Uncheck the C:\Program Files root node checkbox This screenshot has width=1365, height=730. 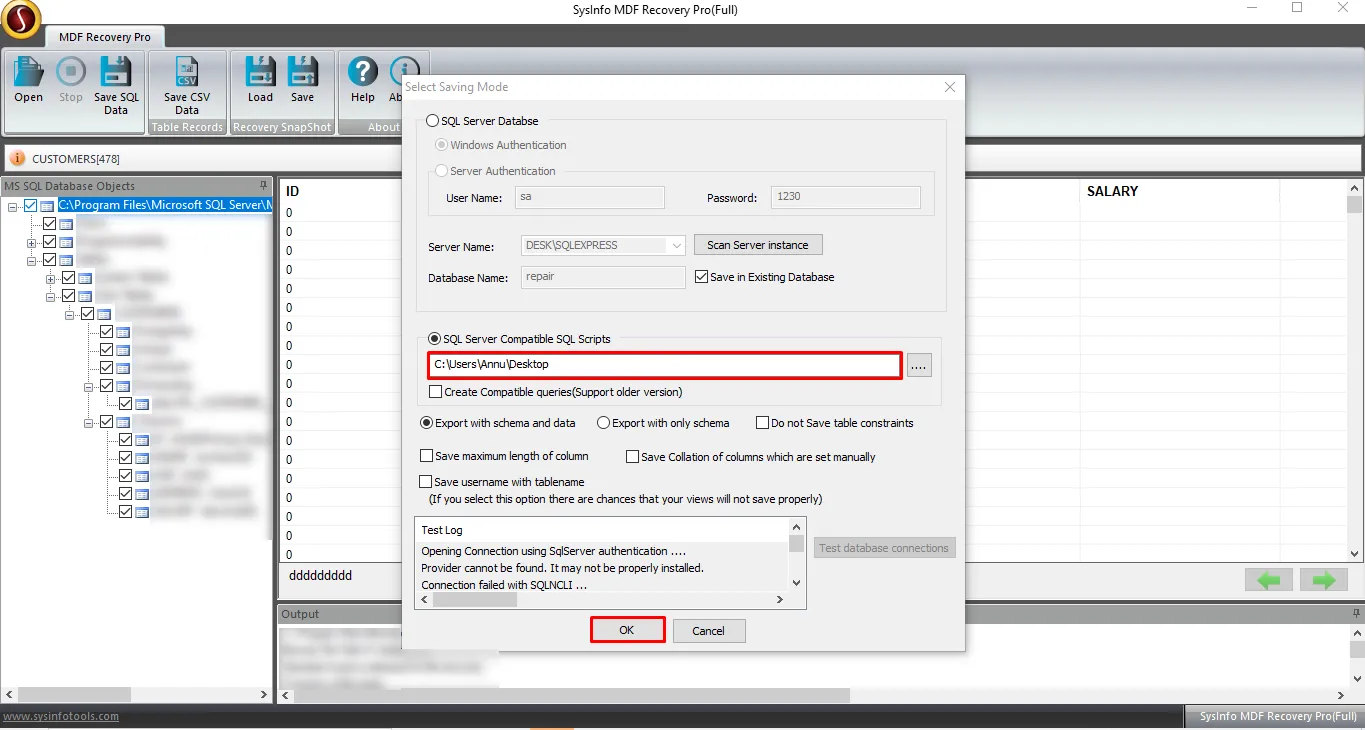30,205
